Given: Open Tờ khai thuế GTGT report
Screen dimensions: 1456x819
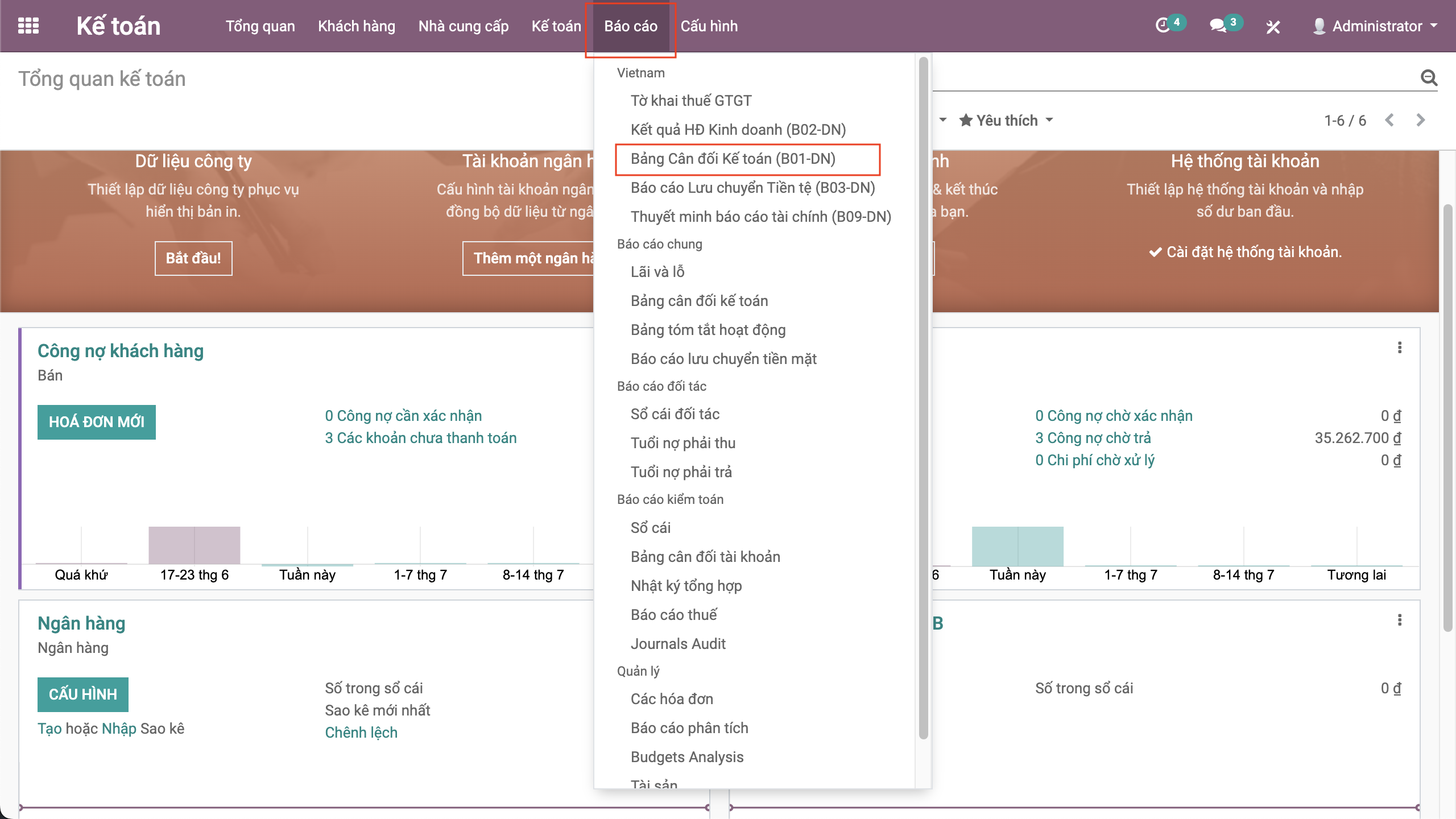Looking at the screenshot, I should pyautogui.click(x=690, y=101).
